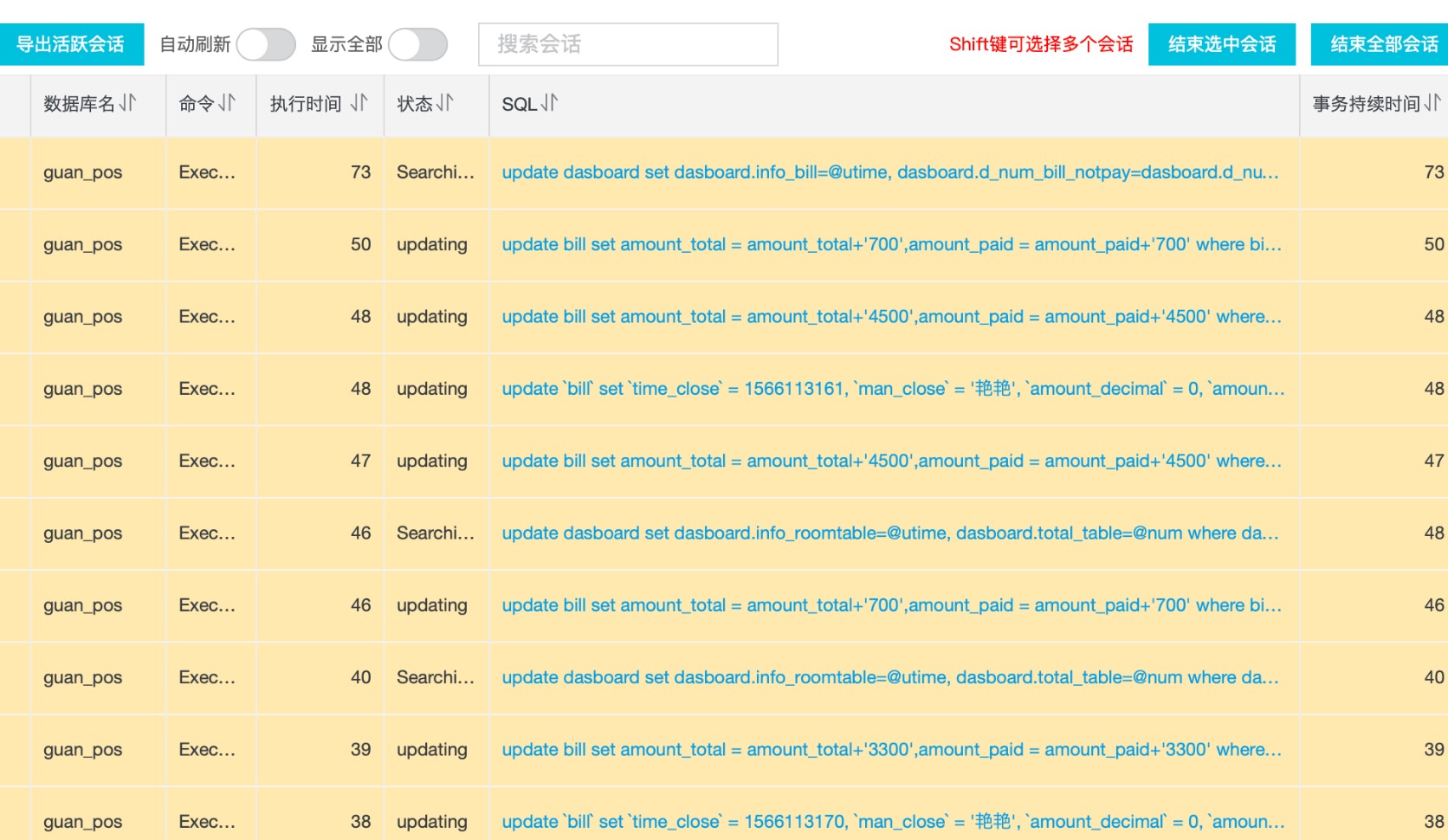Open SQL link with time_close 1566113170

point(892,822)
